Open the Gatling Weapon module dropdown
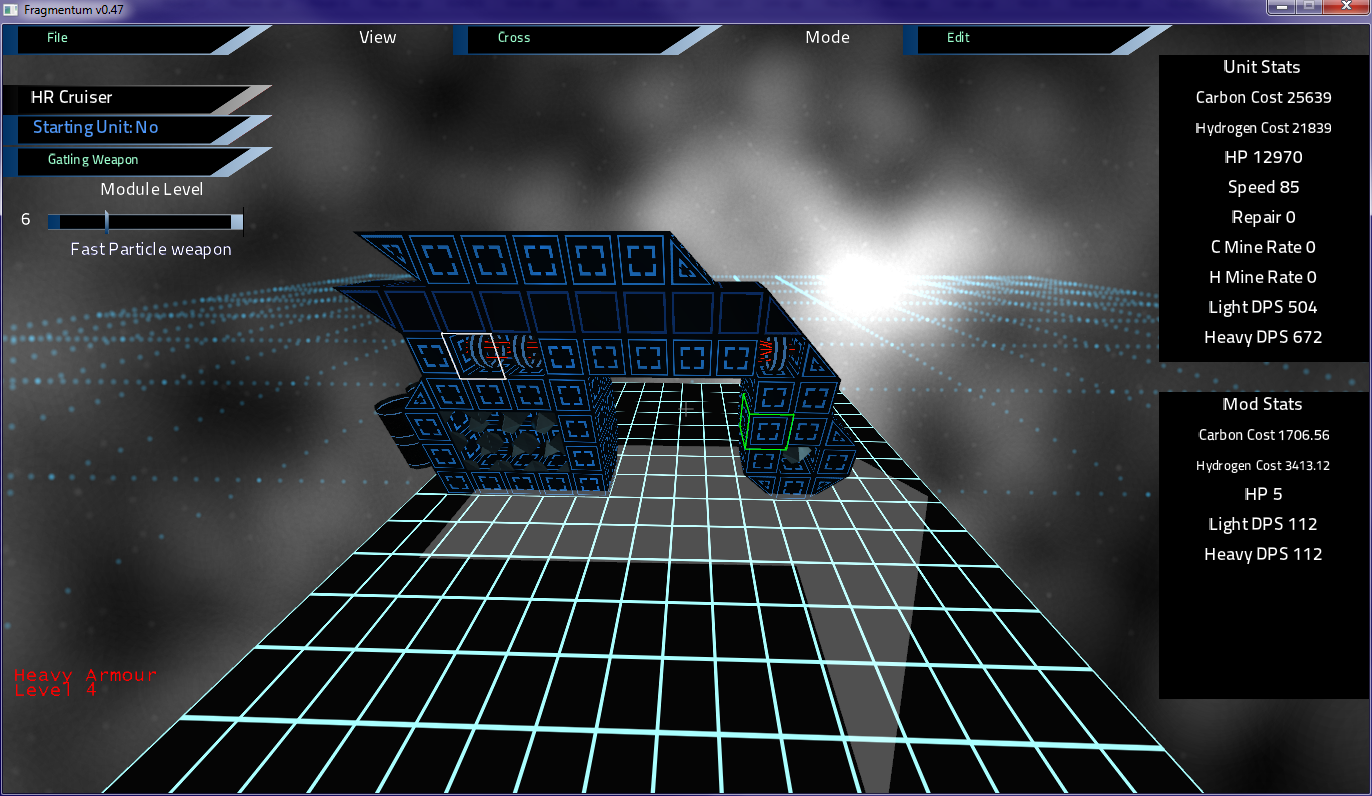 [x=137, y=161]
